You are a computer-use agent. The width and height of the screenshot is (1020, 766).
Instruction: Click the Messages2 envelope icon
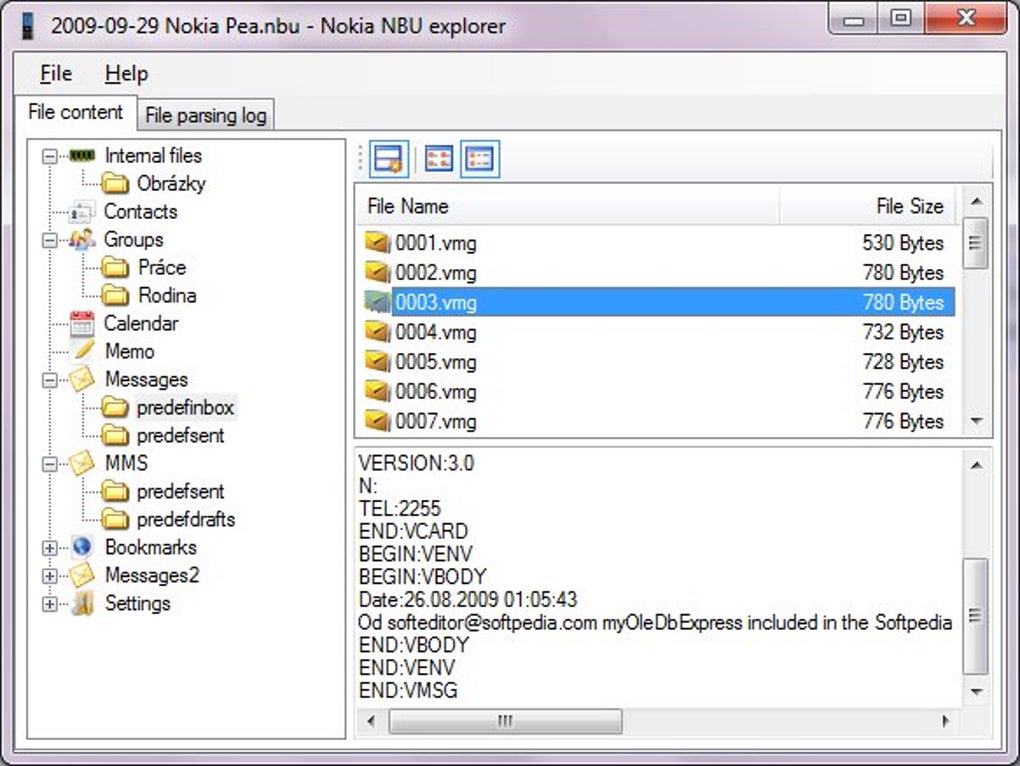click(x=83, y=575)
